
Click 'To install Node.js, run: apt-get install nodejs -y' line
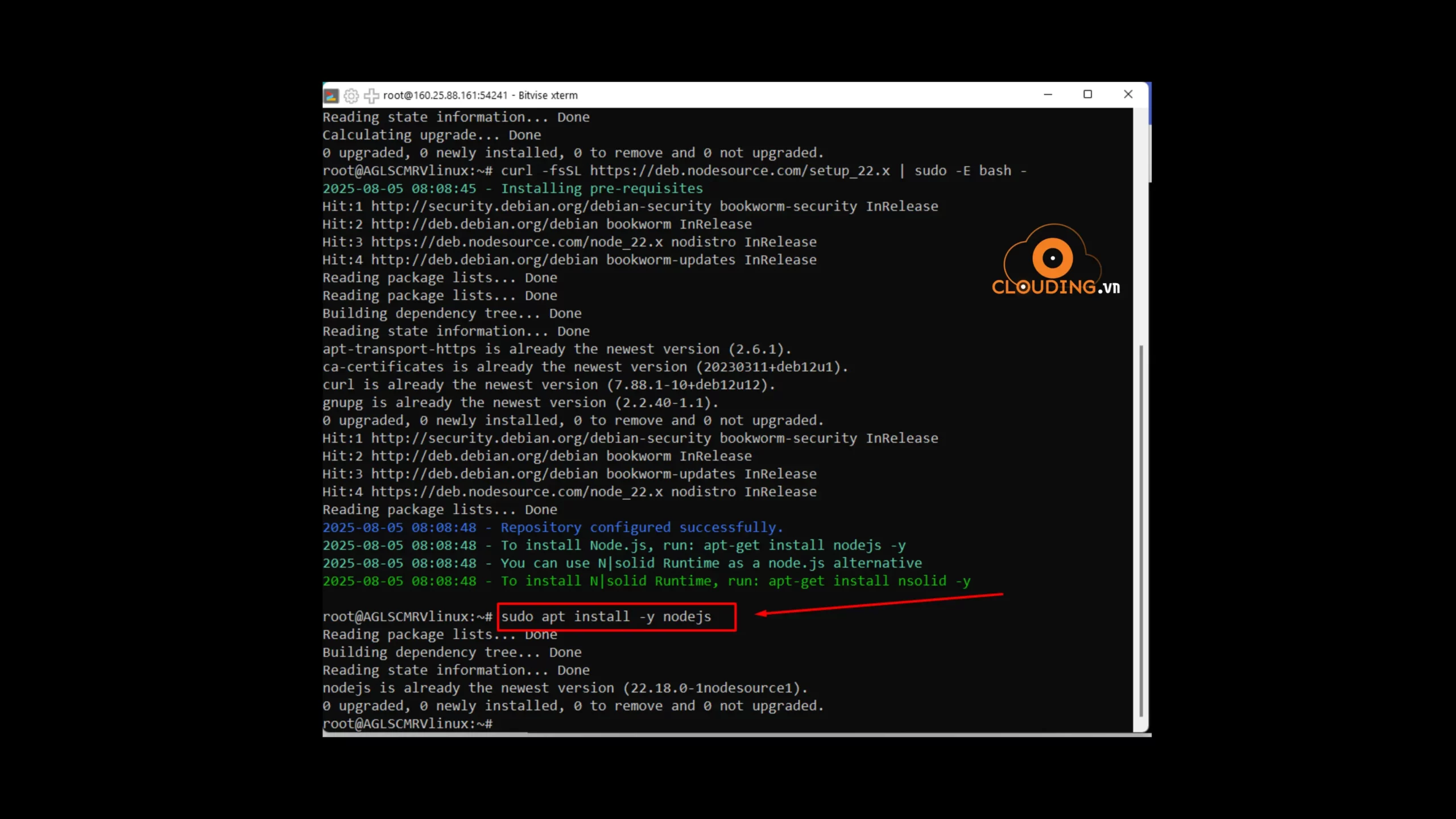(614, 545)
